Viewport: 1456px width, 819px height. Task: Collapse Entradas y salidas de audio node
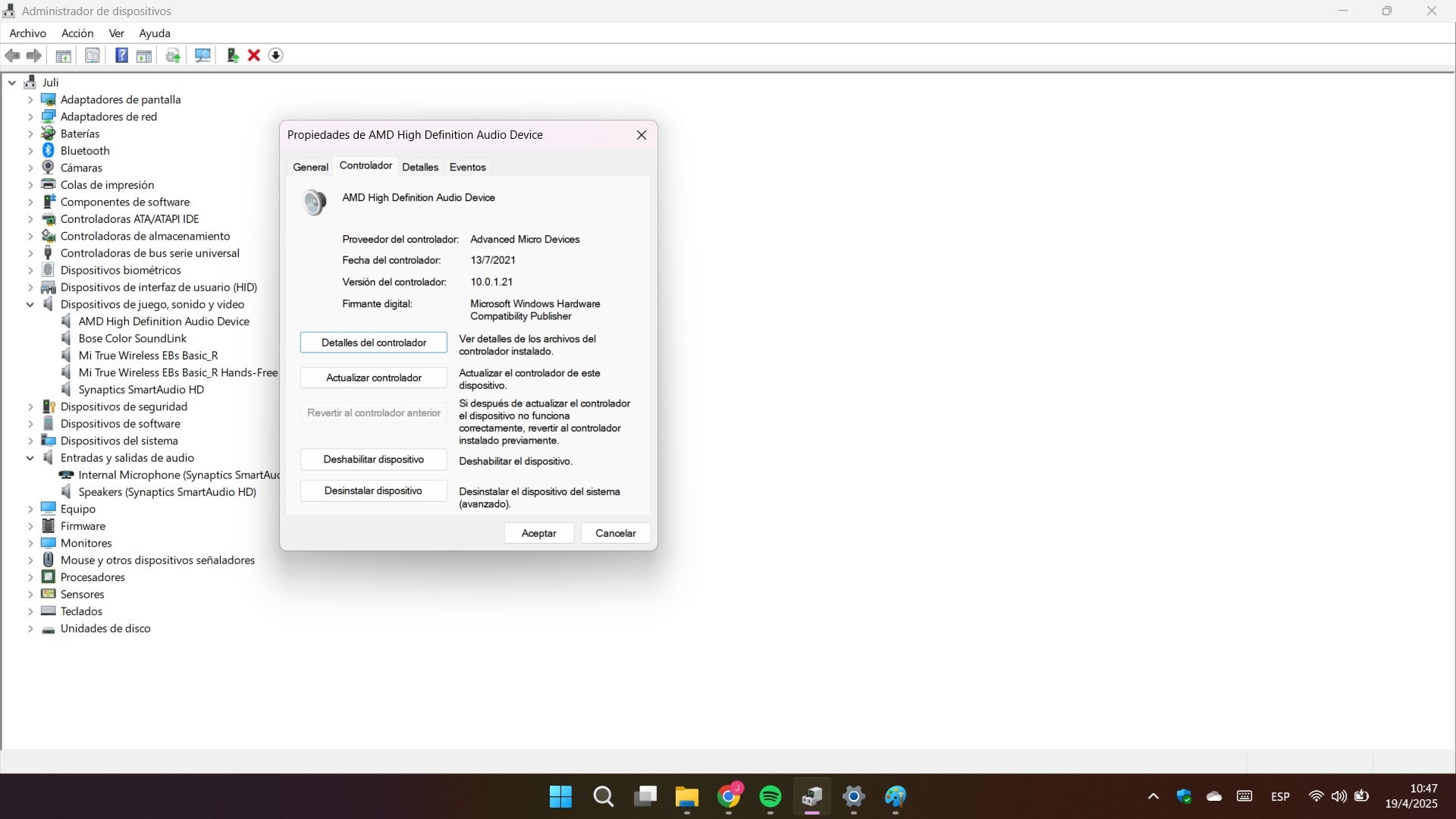pyautogui.click(x=30, y=458)
